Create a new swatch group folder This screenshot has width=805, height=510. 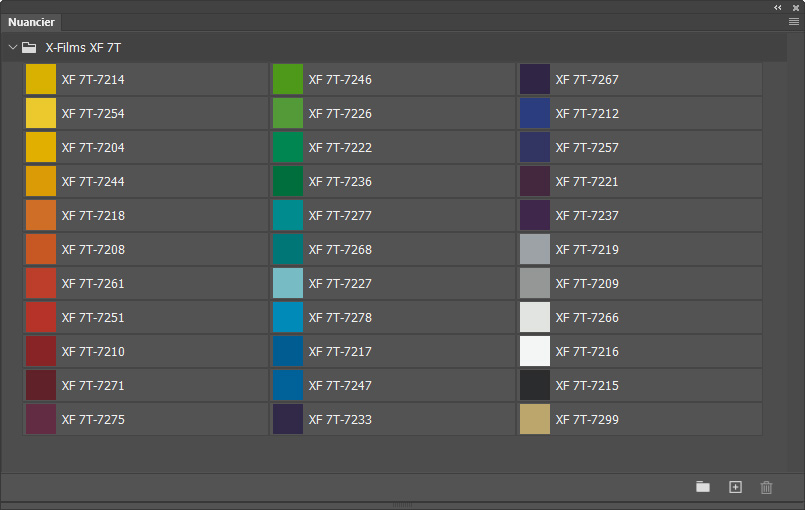pos(703,486)
